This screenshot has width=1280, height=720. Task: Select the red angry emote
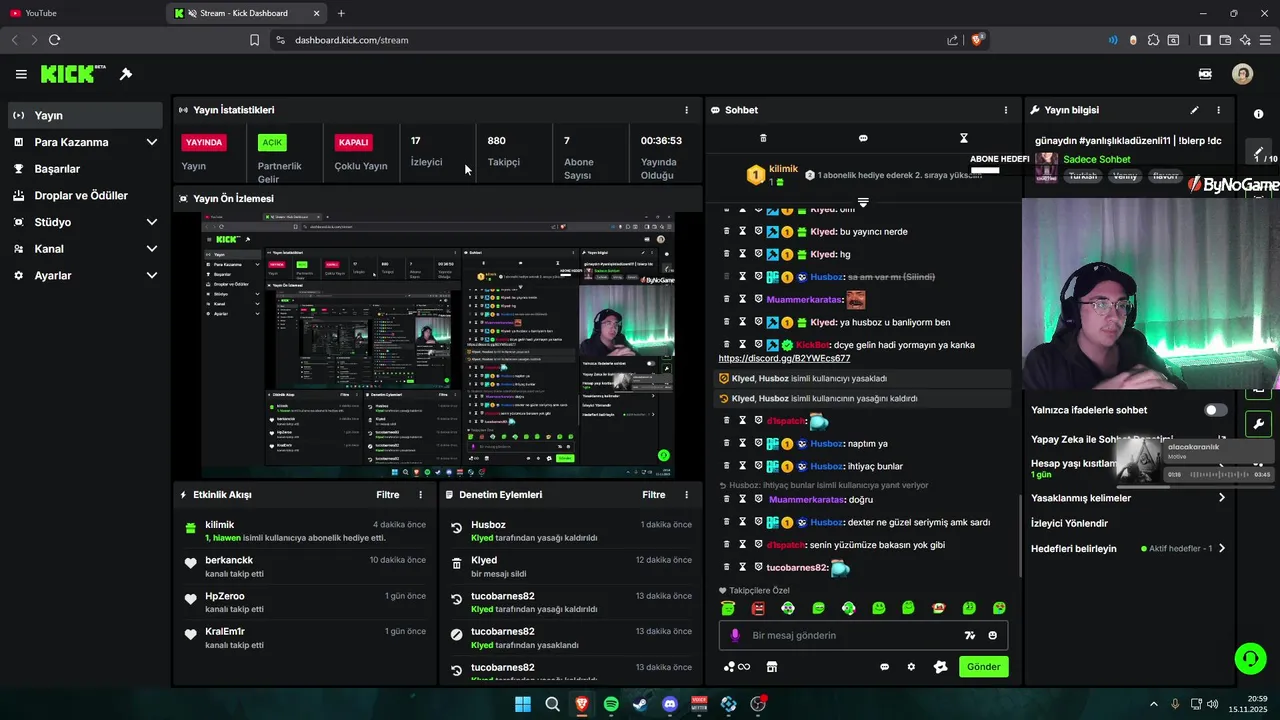pyautogui.click(x=758, y=608)
